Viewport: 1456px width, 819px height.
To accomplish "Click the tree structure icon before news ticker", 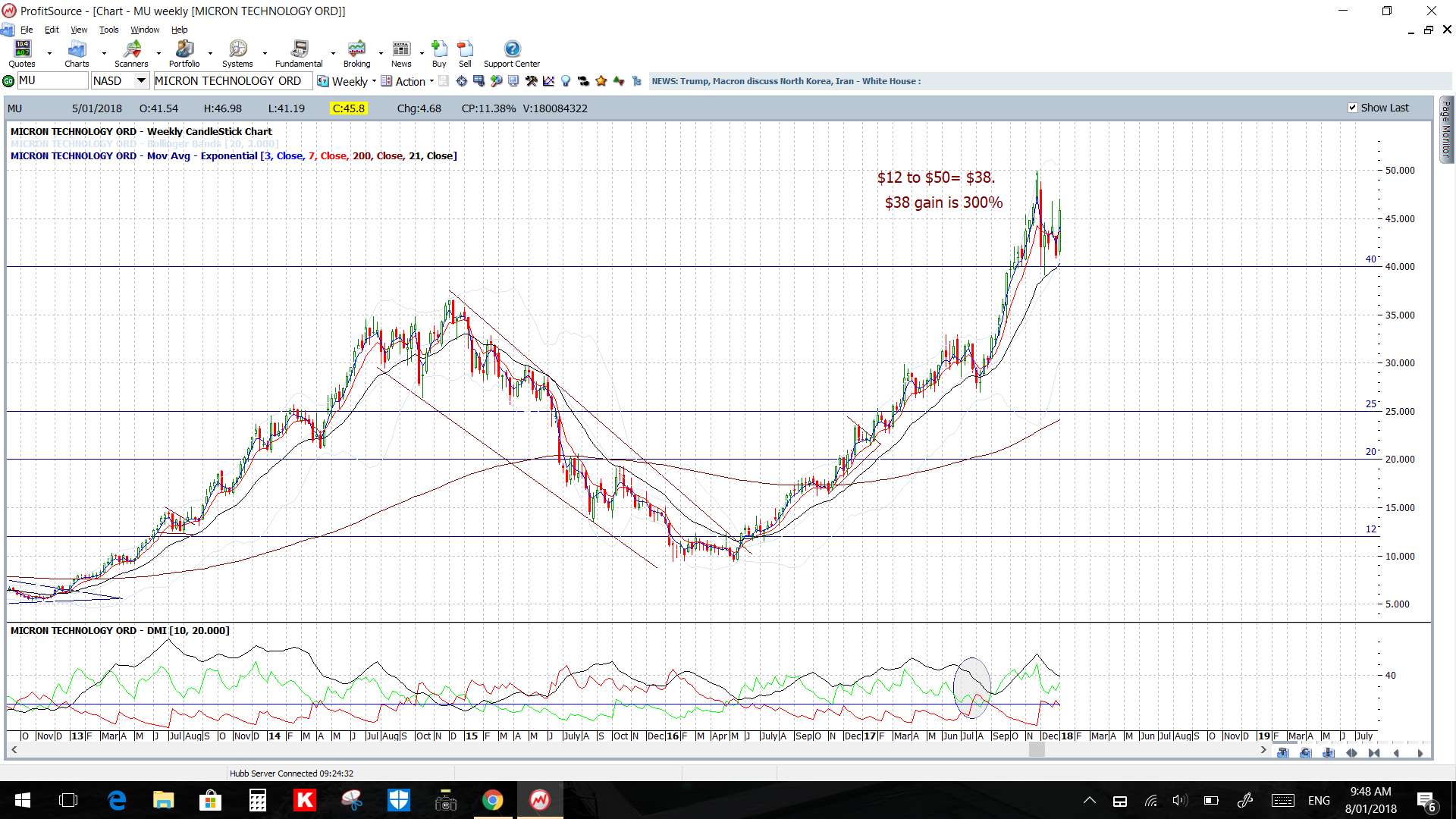I will [x=636, y=81].
